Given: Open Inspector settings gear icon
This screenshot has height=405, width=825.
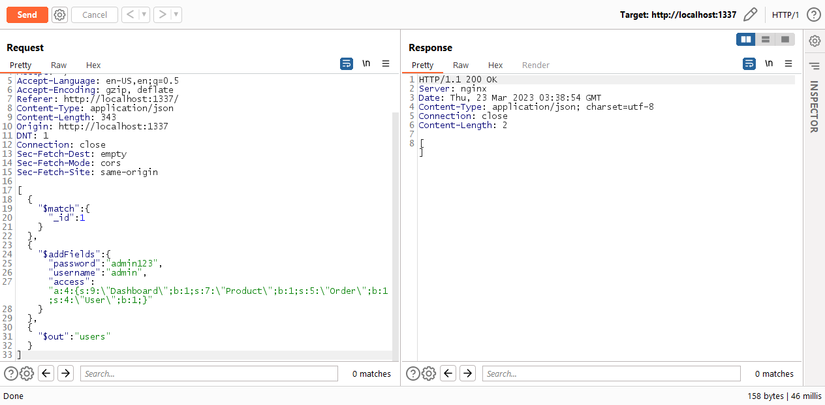Looking at the screenshot, I should [x=814, y=41].
